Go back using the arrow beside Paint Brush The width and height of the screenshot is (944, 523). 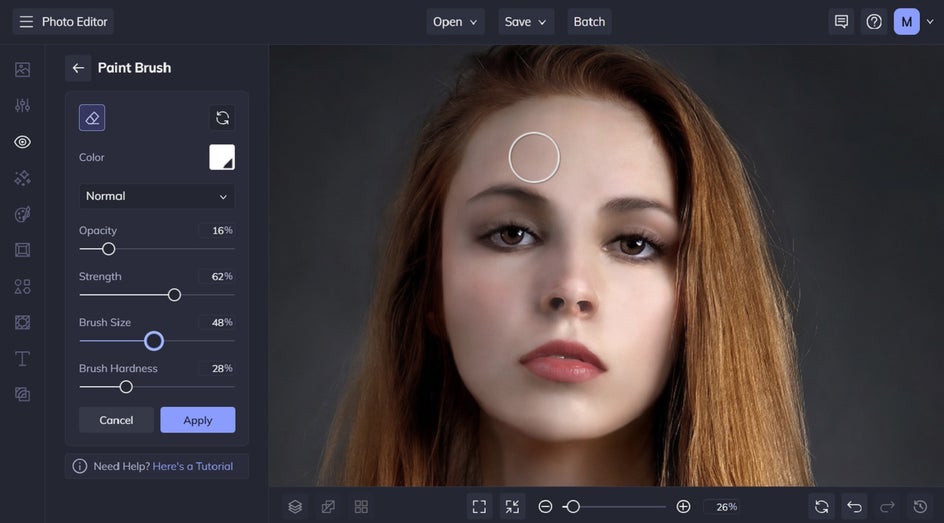[x=78, y=68]
